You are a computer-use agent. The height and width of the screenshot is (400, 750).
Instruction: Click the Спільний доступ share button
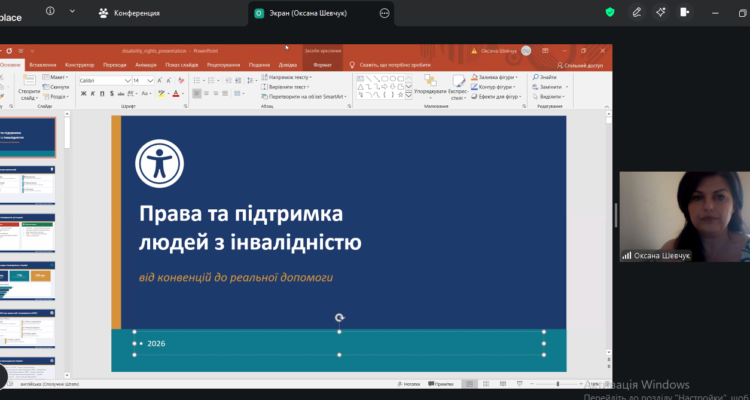[x=581, y=64]
